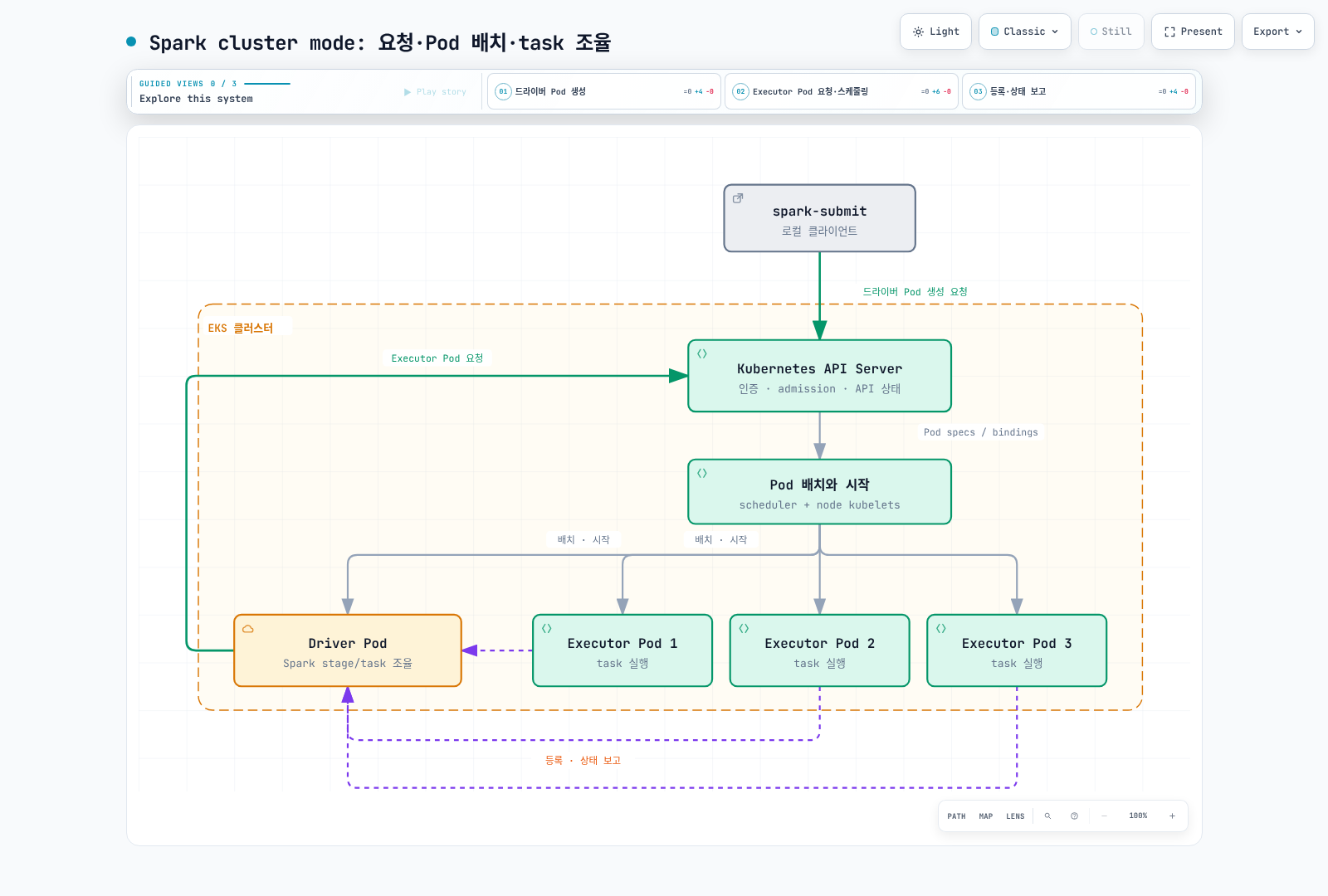
Task: Select the Executor Pod 1 node
Action: (x=622, y=650)
